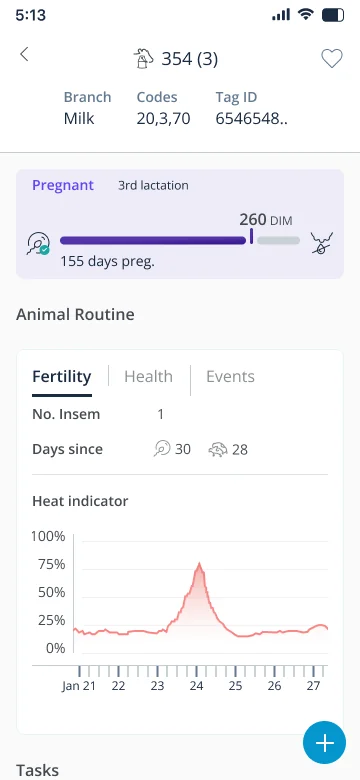Click the truncated Tag ID value 6546548..
The image size is (360, 780).
(x=251, y=119)
